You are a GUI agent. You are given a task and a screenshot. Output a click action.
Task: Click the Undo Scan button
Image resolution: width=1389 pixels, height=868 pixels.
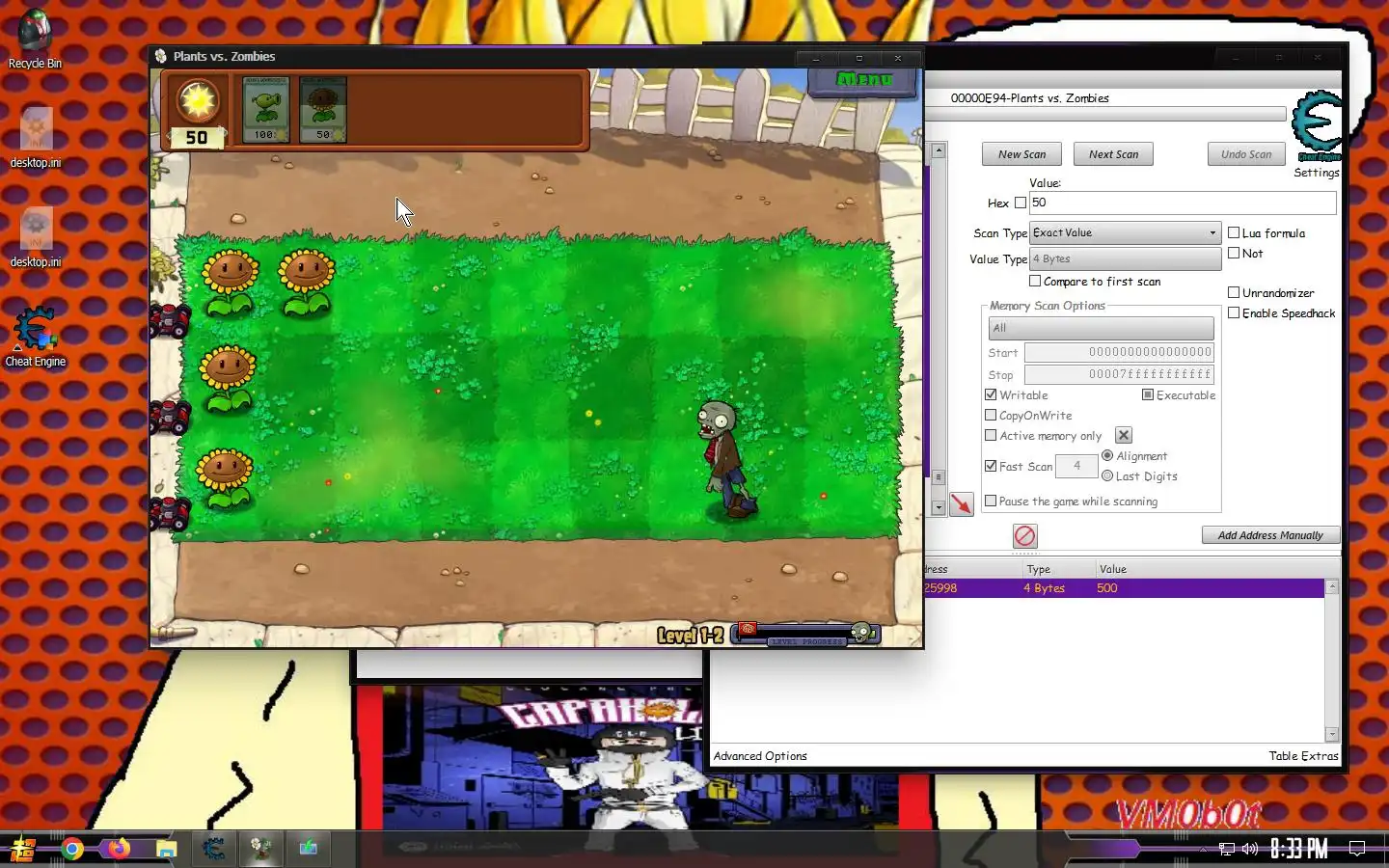pos(1246,154)
